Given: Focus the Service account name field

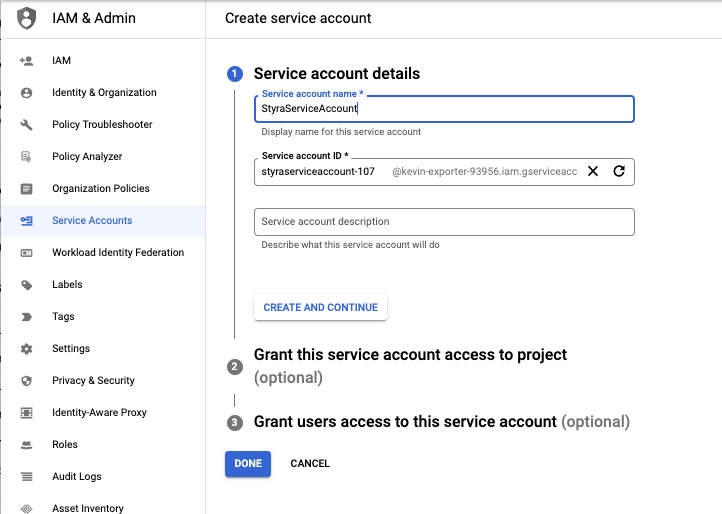Looking at the screenshot, I should [x=444, y=109].
